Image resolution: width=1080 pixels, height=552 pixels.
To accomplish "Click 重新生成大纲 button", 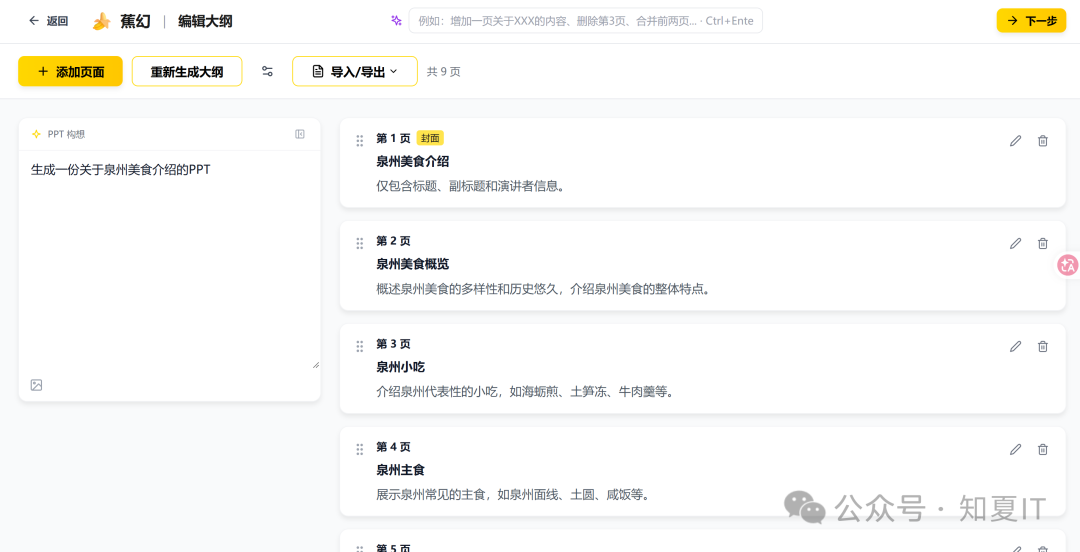I will [187, 71].
